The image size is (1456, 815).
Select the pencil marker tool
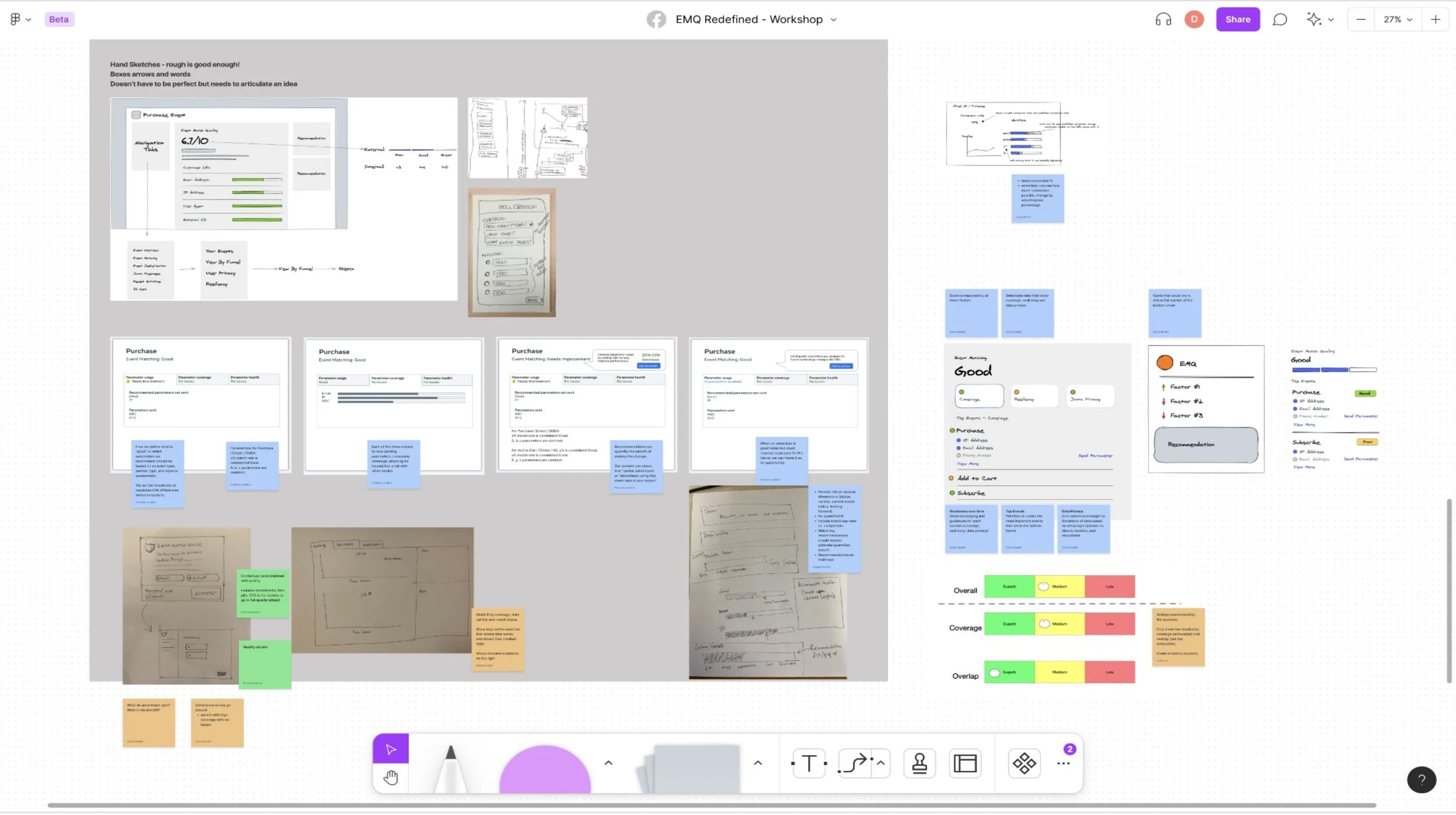coord(450,769)
